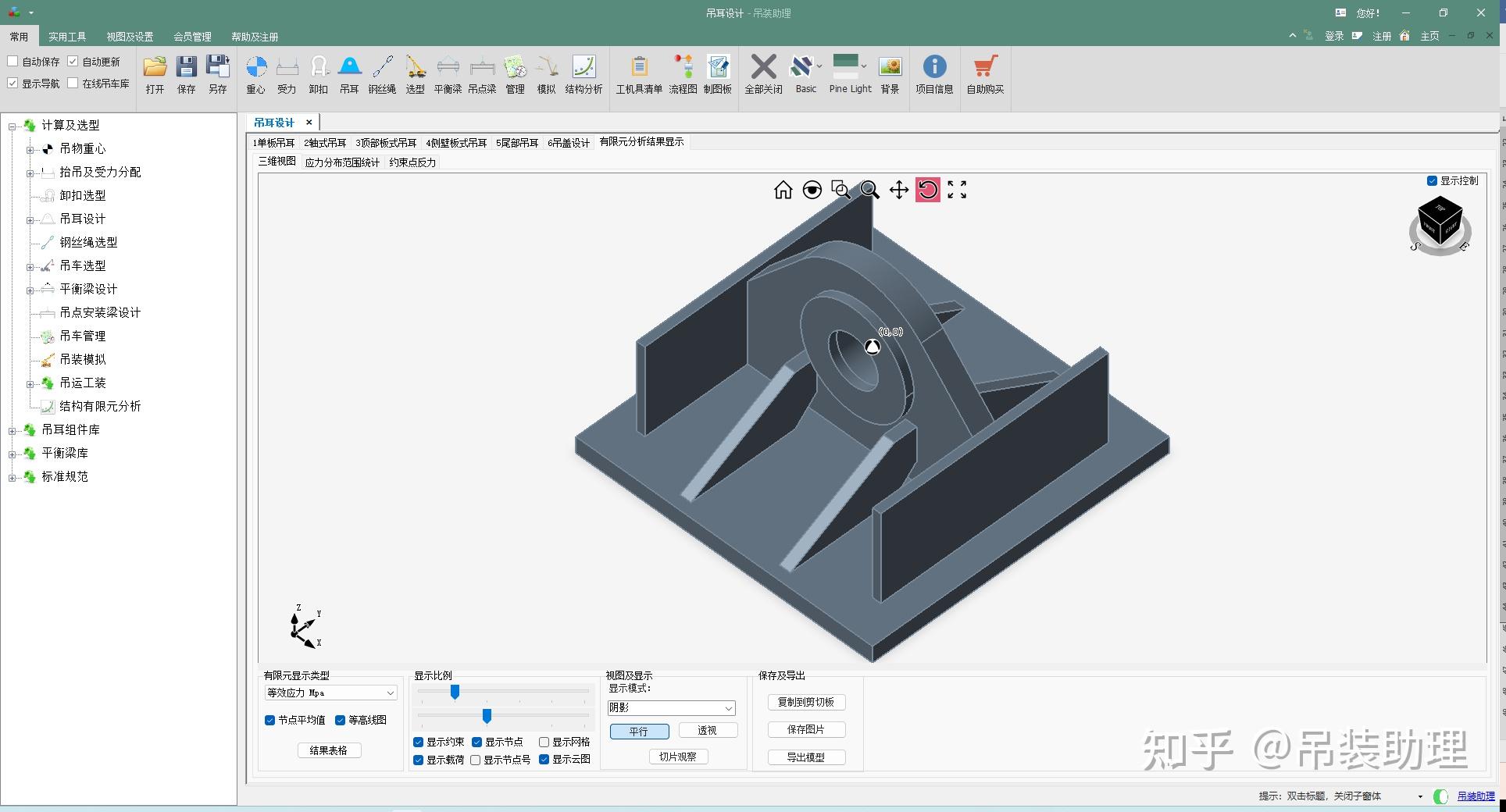Open the 重心 center of gravity tool
This screenshot has width=1506, height=812.
coord(256,75)
